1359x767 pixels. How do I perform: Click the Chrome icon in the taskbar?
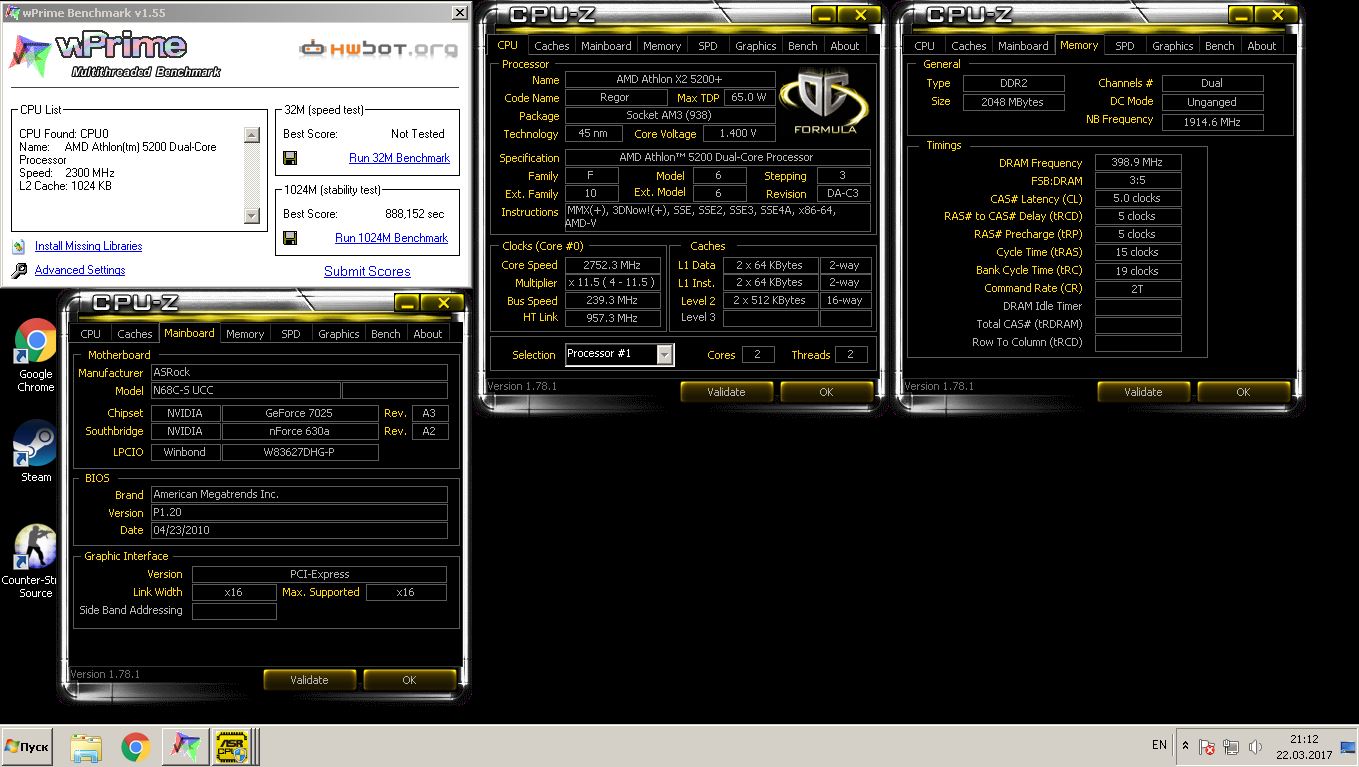click(136, 747)
